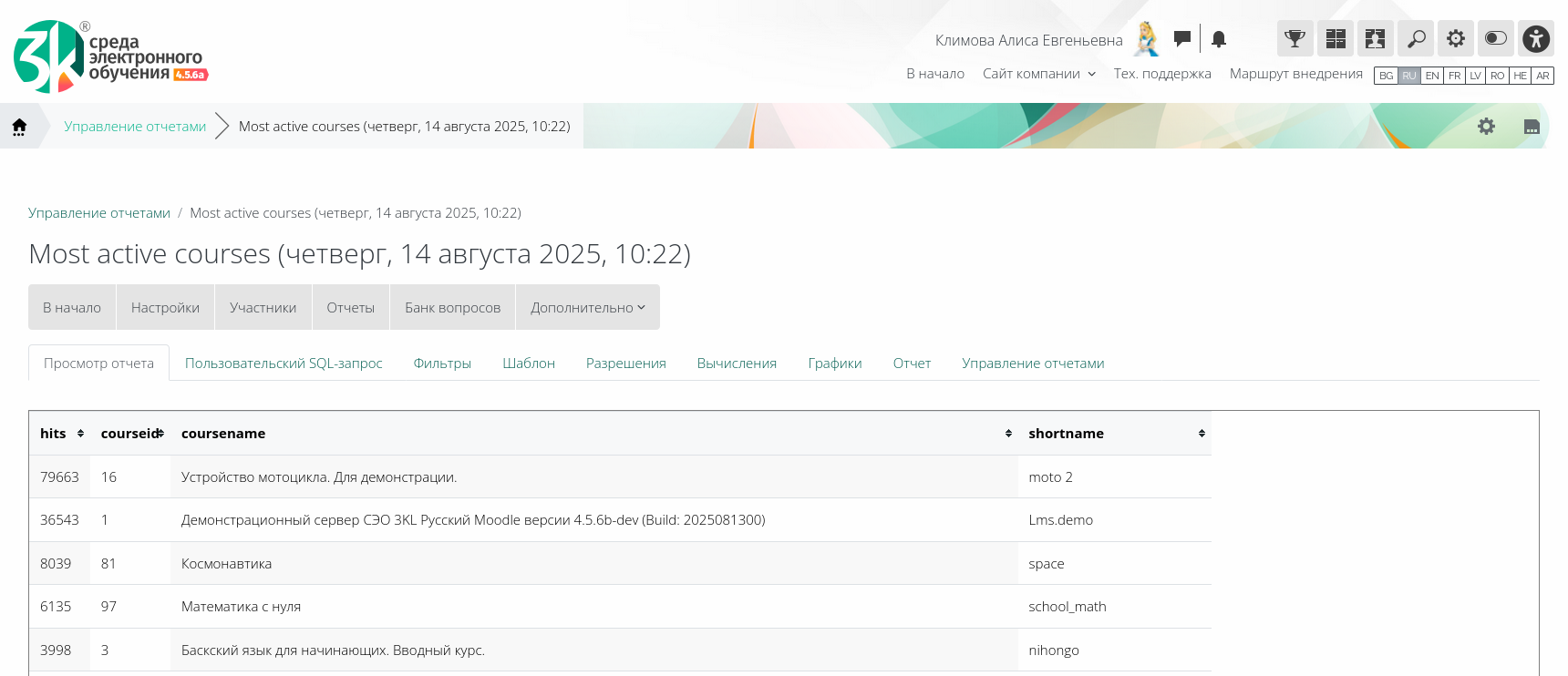1568x676 pixels.
Task: Follow the Управление отчетами breadcrumb link
Action: tap(135, 127)
